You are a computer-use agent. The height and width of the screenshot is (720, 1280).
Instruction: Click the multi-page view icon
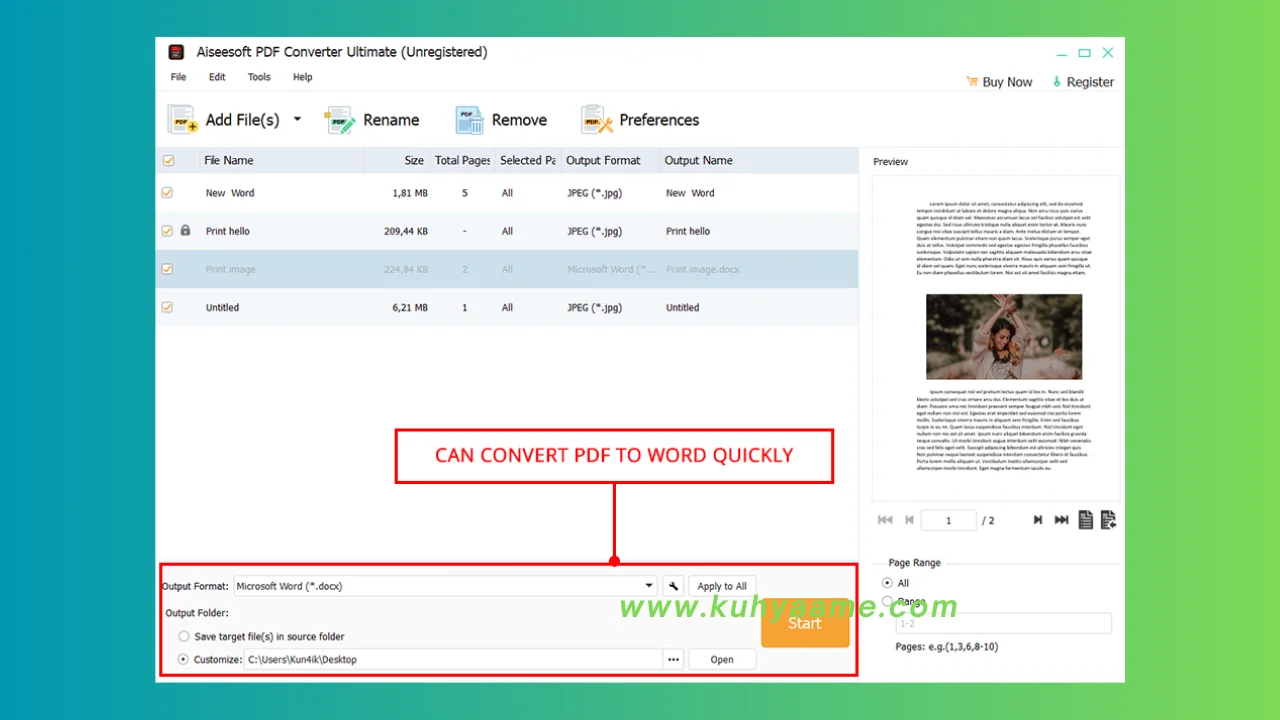[1108, 520]
